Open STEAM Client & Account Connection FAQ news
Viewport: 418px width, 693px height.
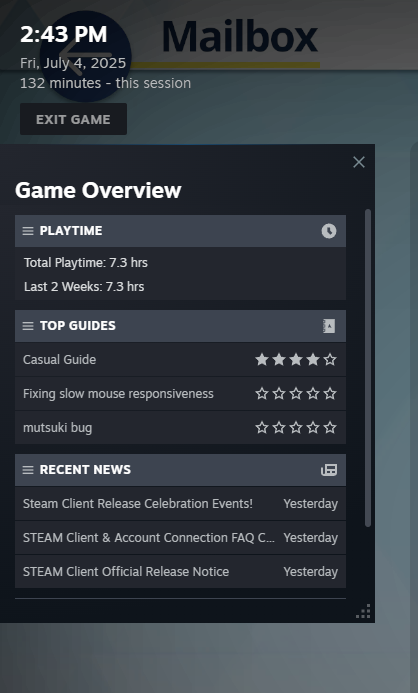(180, 538)
